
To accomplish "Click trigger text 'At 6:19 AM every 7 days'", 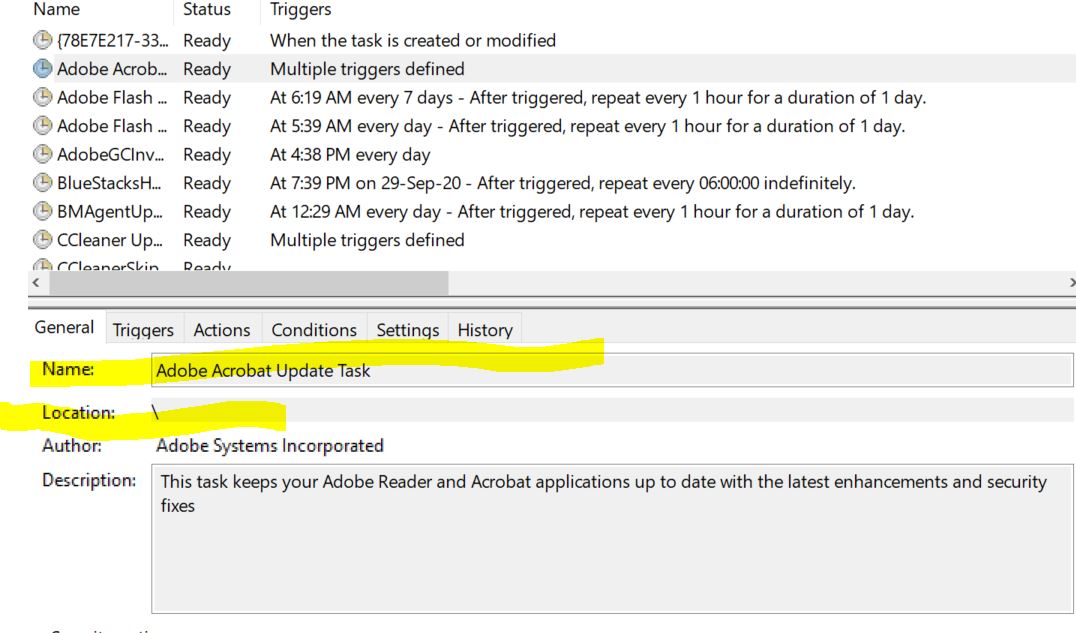I will [362, 97].
